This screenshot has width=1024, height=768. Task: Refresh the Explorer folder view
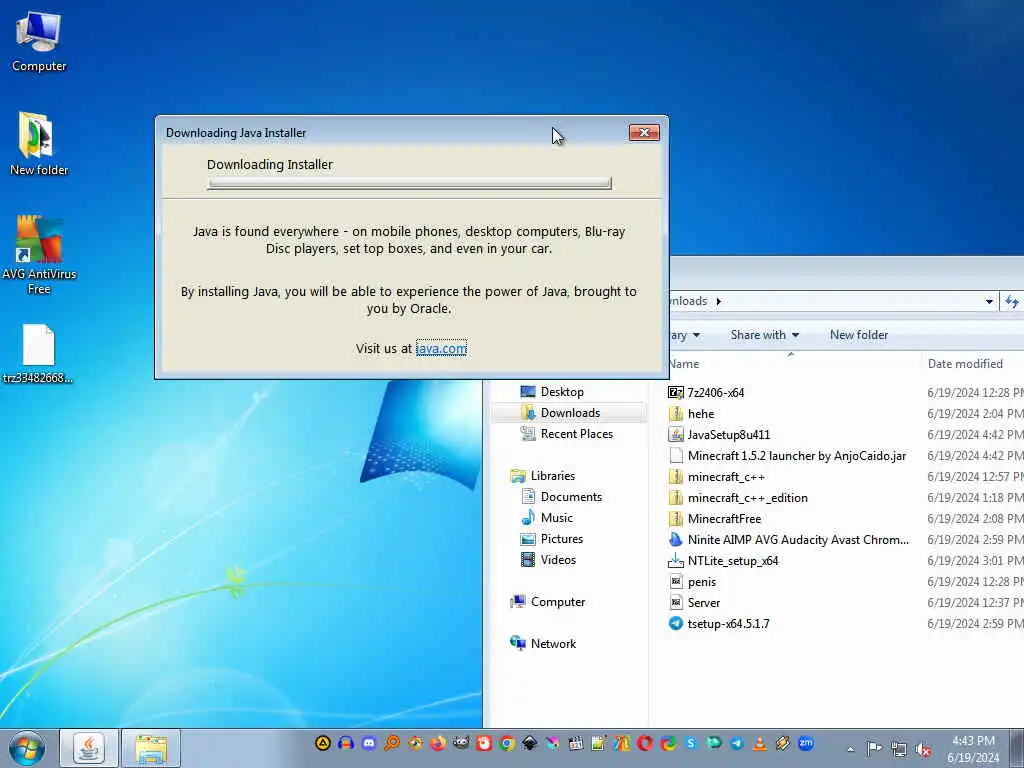tap(1012, 301)
